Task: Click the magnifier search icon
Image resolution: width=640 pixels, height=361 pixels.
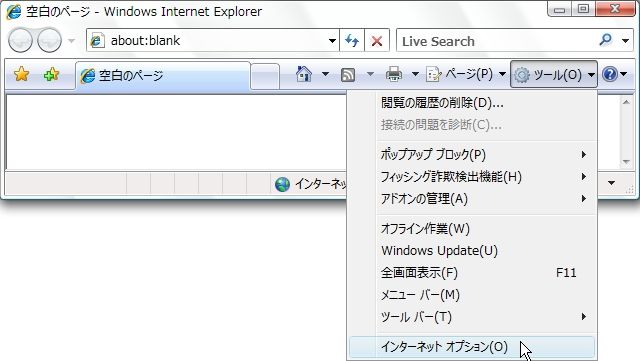Action: click(606, 40)
